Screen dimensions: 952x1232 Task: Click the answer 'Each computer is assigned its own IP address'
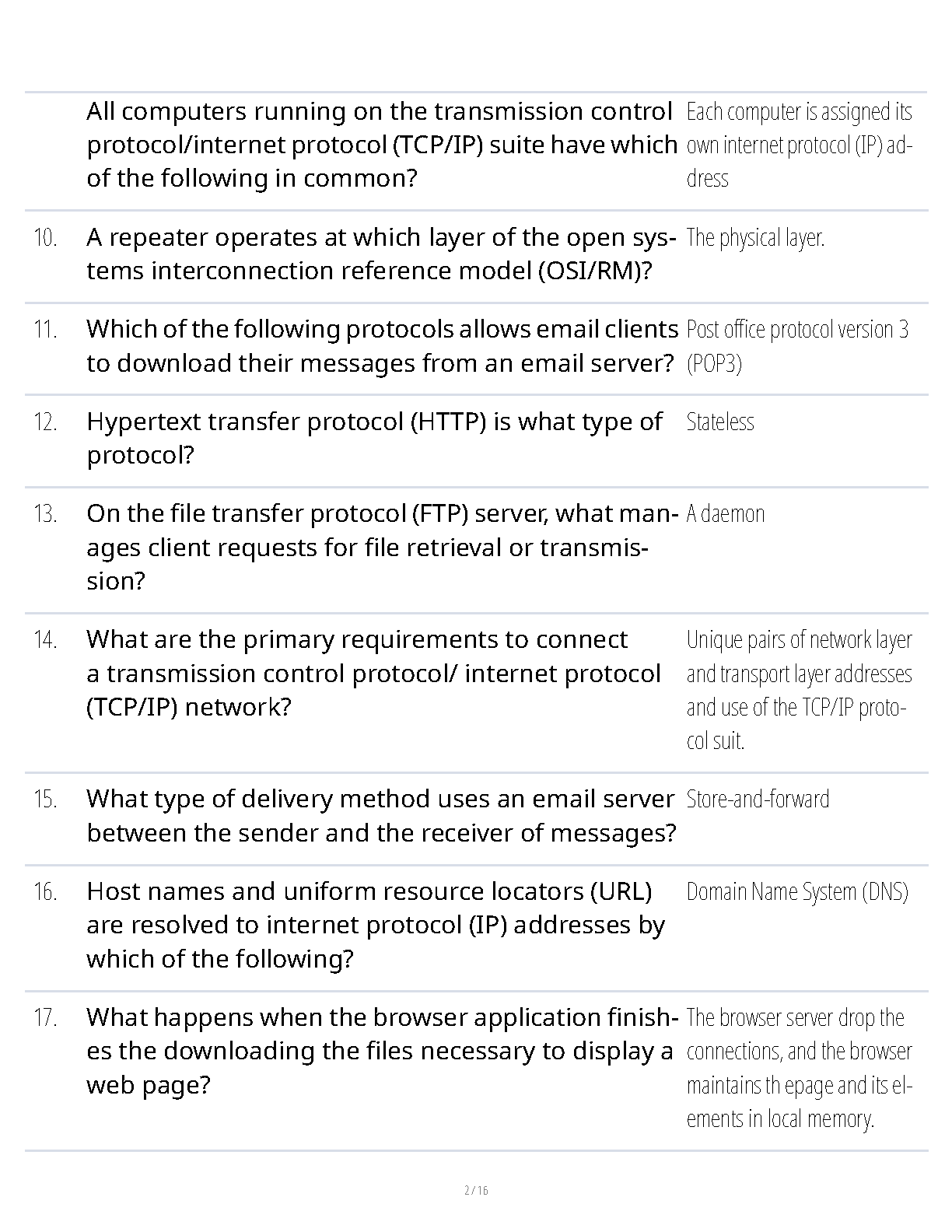[x=799, y=145]
